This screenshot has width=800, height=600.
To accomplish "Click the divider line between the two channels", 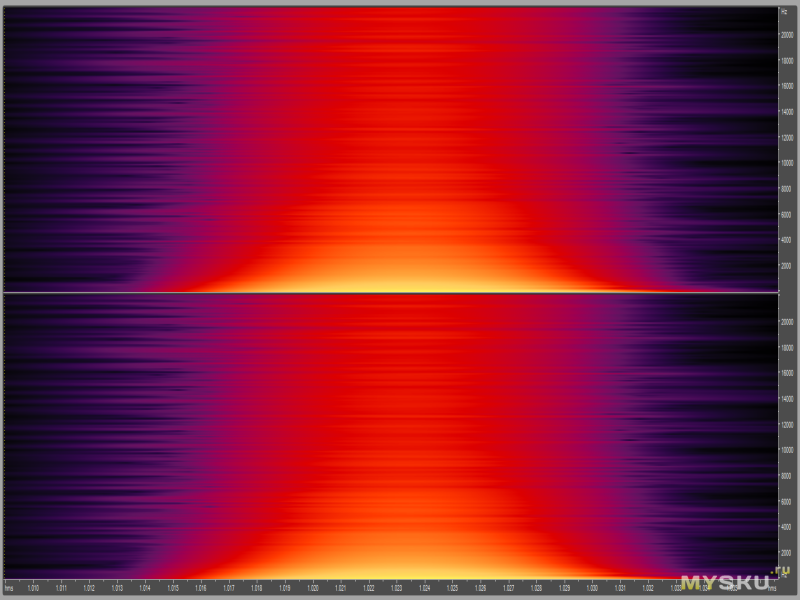I will pyautogui.click(x=390, y=293).
